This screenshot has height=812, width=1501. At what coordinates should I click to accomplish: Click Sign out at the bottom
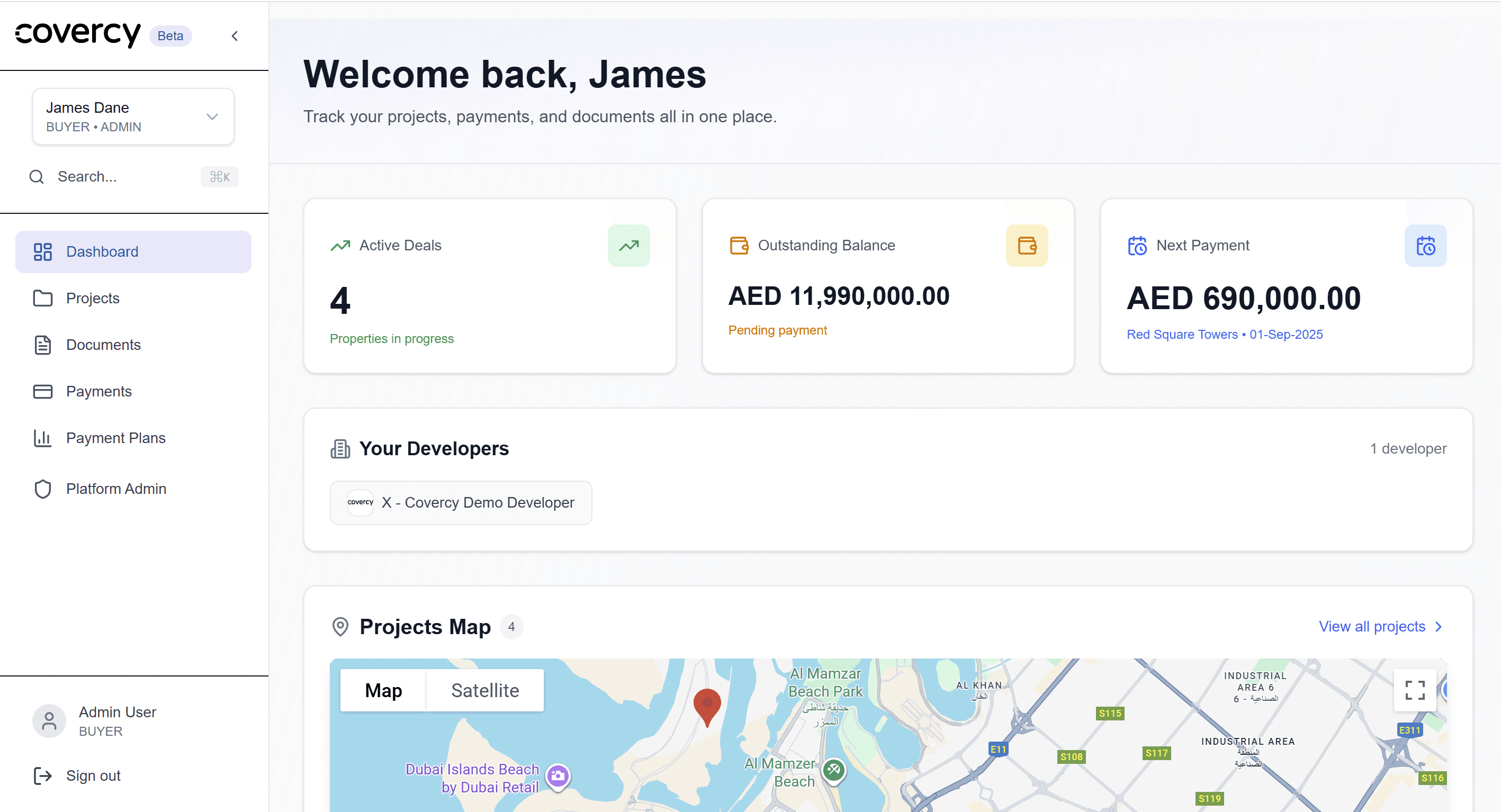[93, 775]
